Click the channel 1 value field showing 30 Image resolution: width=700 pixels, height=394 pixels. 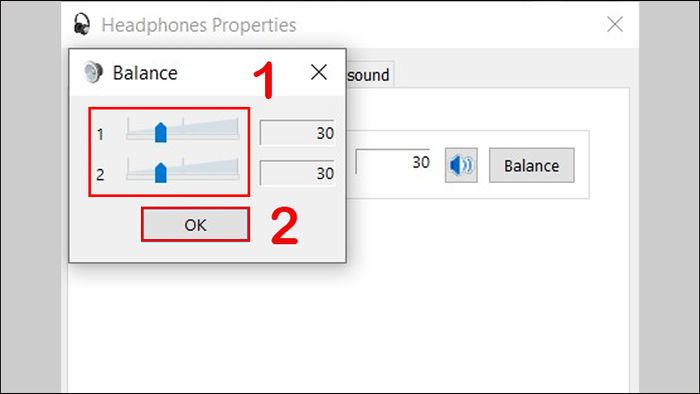point(297,133)
